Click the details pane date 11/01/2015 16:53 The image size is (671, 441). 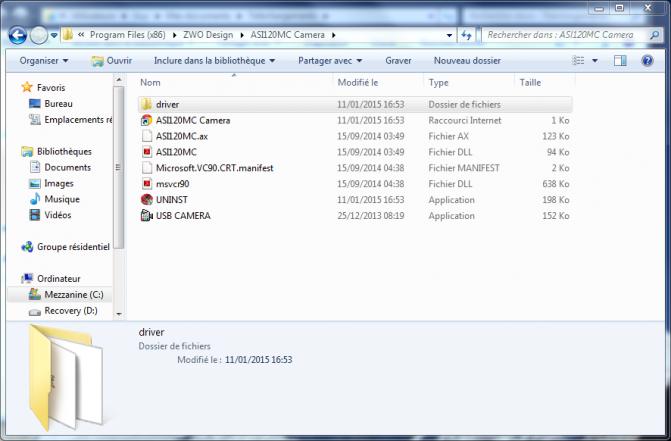pyautogui.click(x=258, y=360)
